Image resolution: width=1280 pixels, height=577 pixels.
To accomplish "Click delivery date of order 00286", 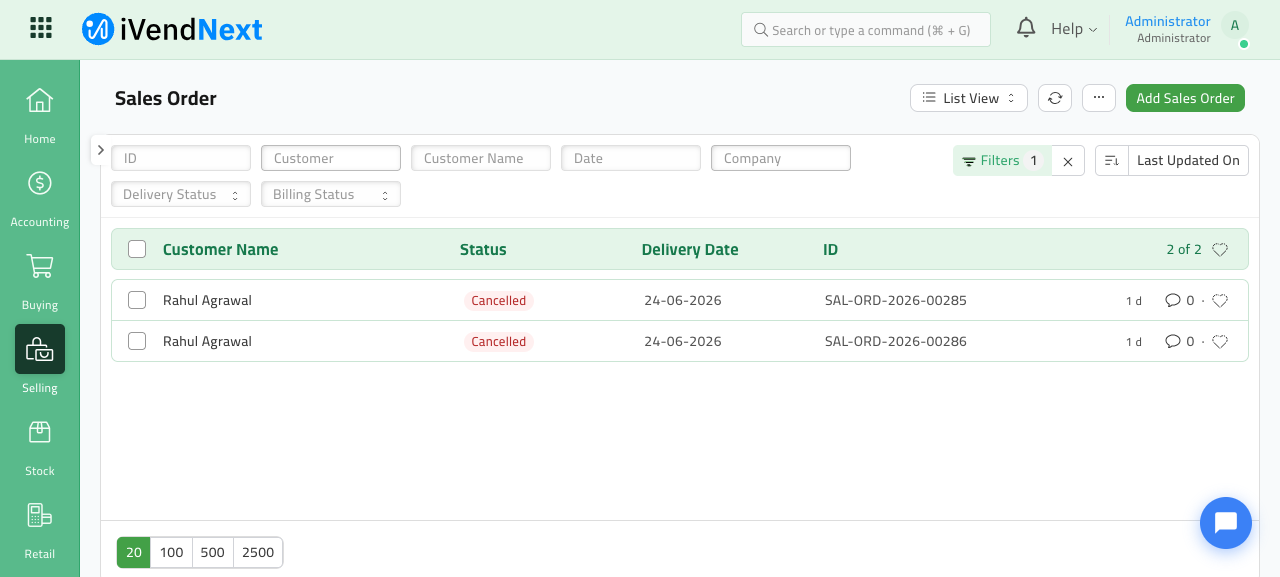I will click(x=683, y=342).
